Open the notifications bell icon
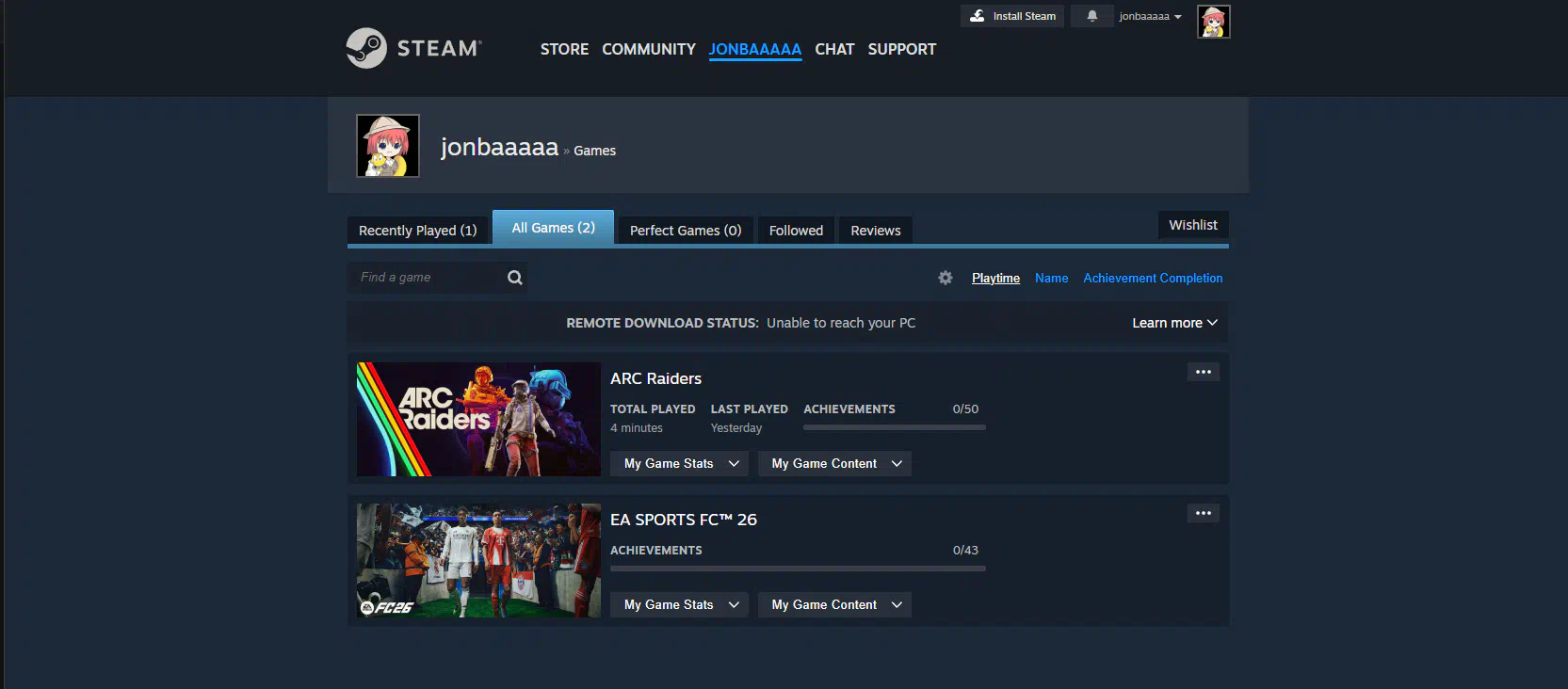Viewport: 1568px width, 689px height. (x=1091, y=16)
